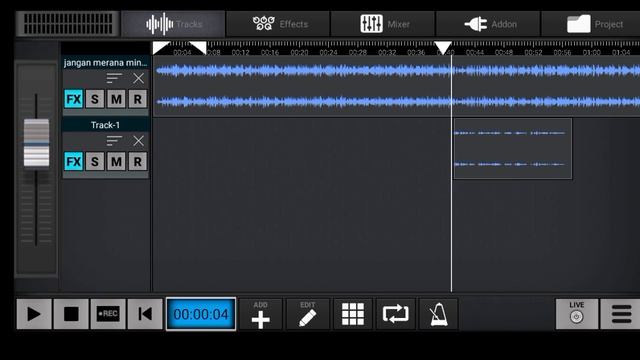Solo the jangan merana track
640x360 pixels.
(95, 99)
